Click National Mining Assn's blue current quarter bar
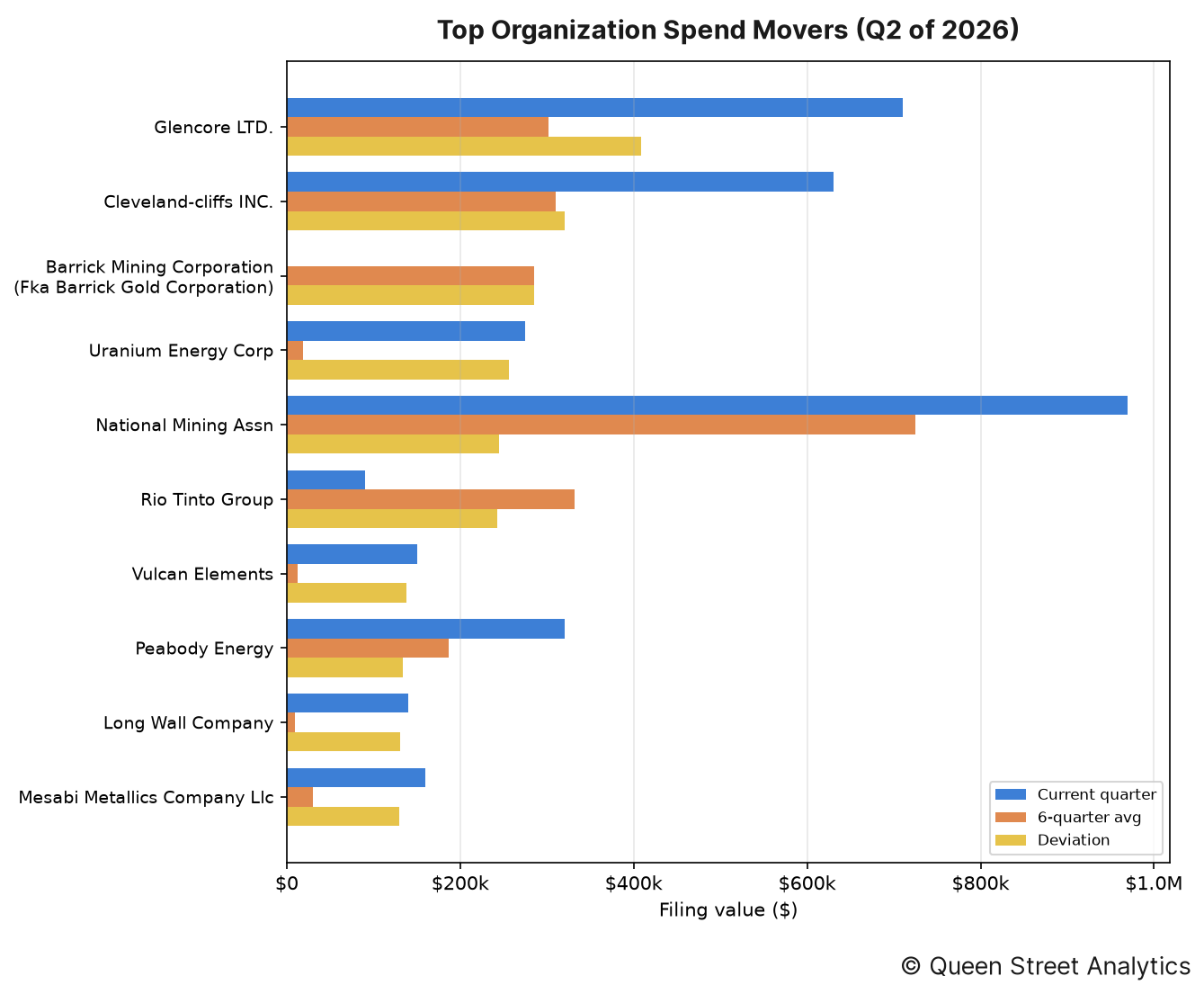This screenshot has width=1204, height=994. pyautogui.click(x=708, y=406)
